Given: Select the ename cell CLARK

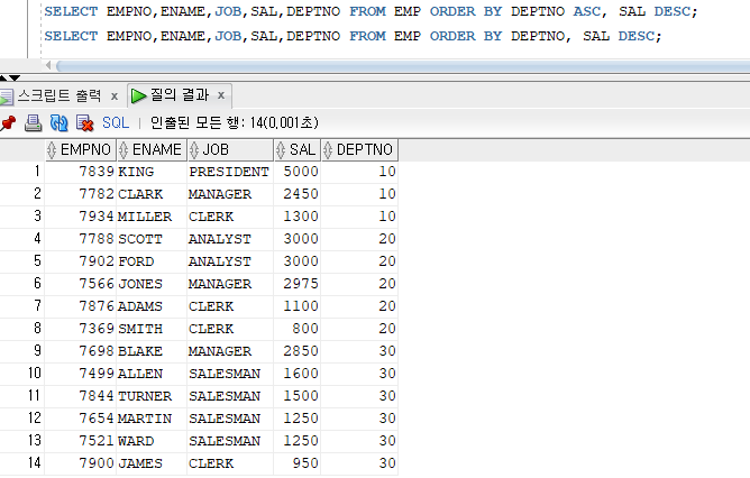Looking at the screenshot, I should 151,194.
